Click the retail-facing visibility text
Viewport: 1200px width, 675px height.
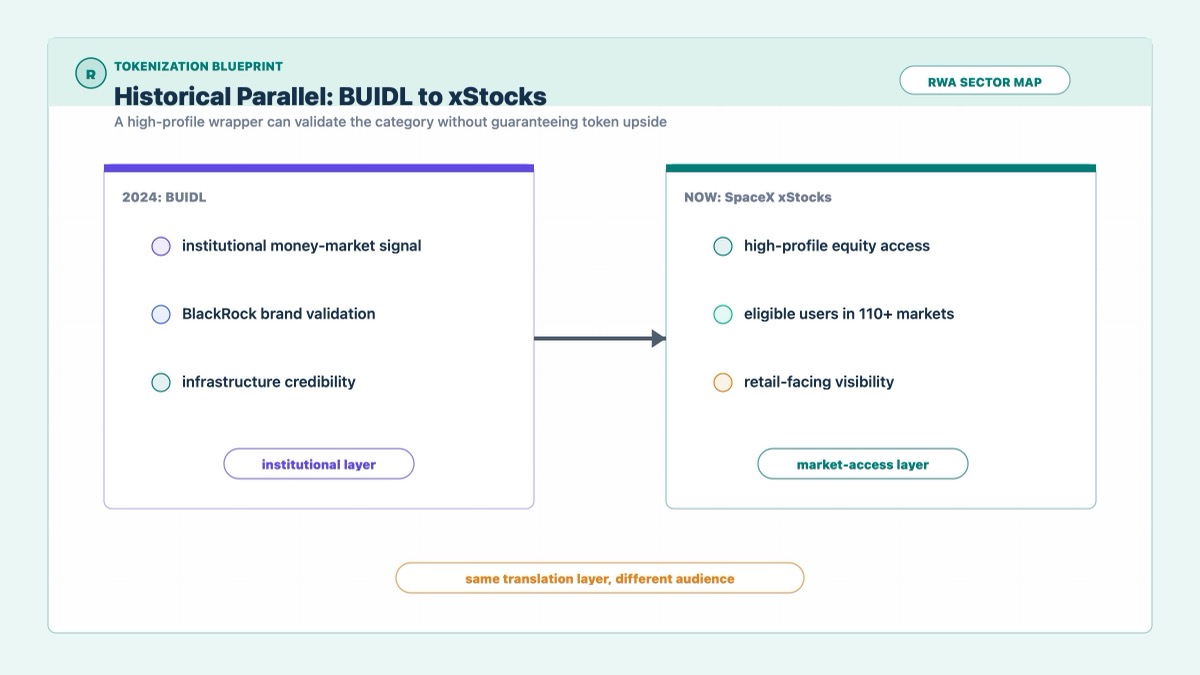pyautogui.click(x=819, y=382)
